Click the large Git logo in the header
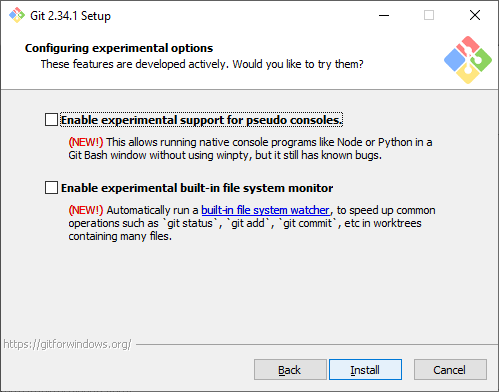 click(468, 60)
